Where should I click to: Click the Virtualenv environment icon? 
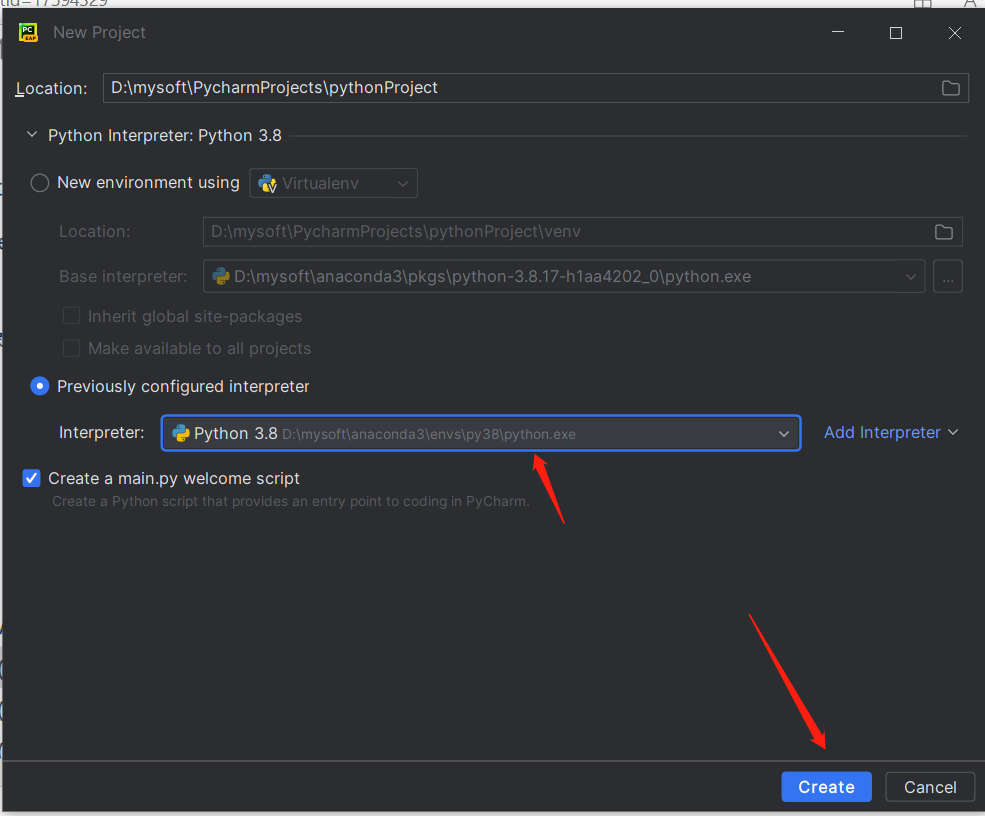coord(267,183)
